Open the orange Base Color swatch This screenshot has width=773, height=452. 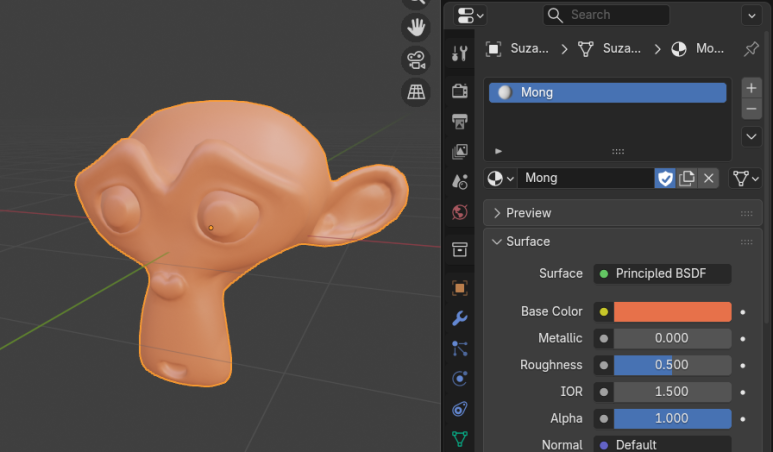(x=672, y=312)
